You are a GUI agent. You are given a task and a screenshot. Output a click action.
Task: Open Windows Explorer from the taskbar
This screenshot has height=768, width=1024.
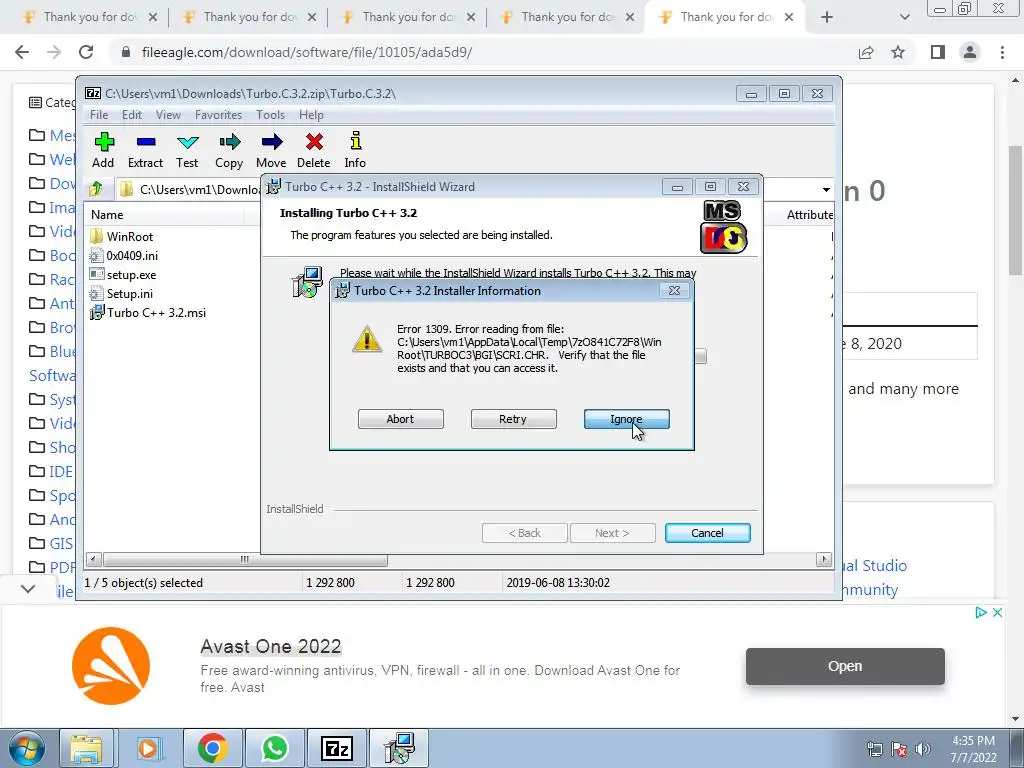click(86, 748)
